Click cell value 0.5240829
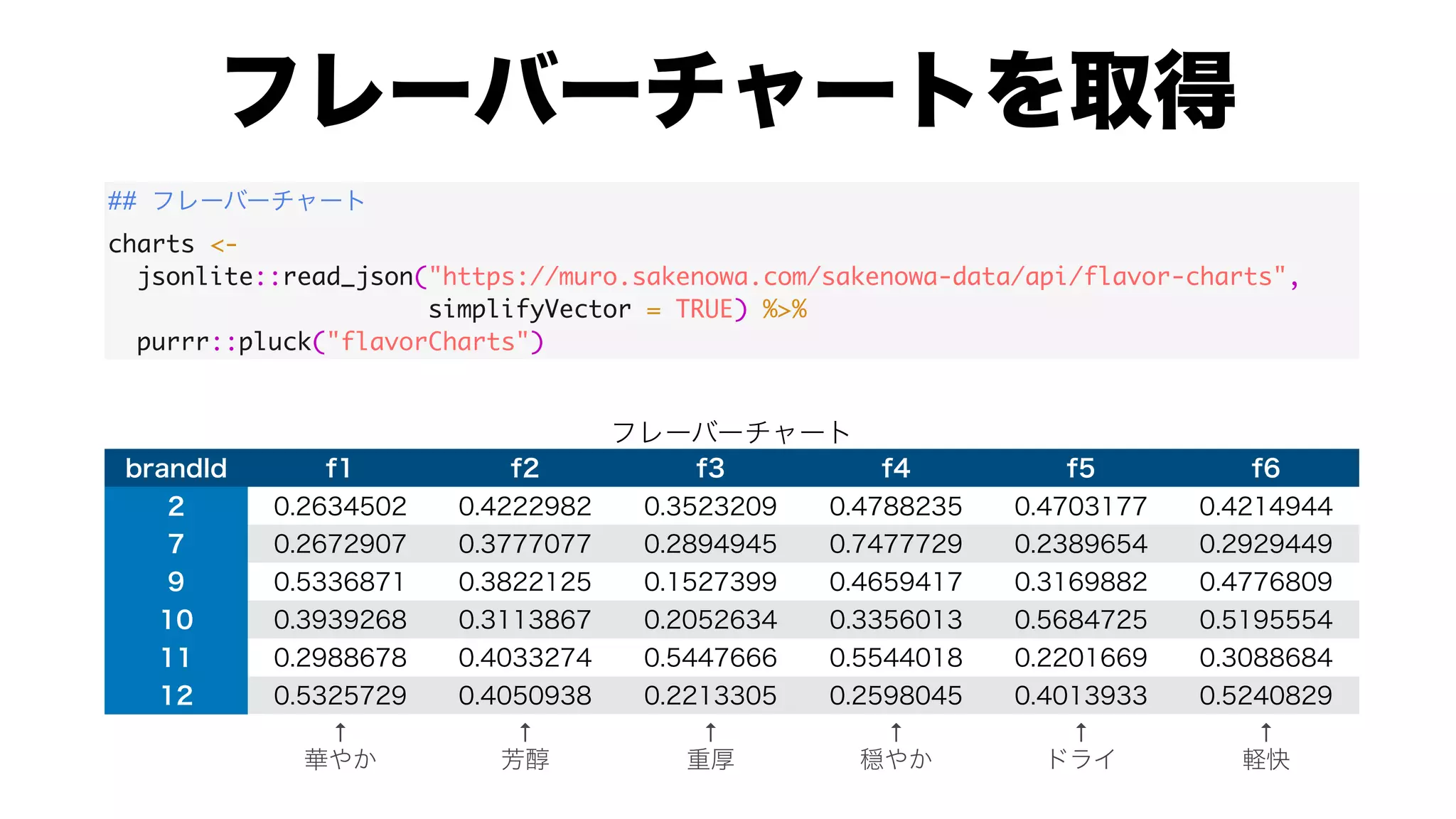1456x819 pixels. pyautogui.click(x=1265, y=695)
